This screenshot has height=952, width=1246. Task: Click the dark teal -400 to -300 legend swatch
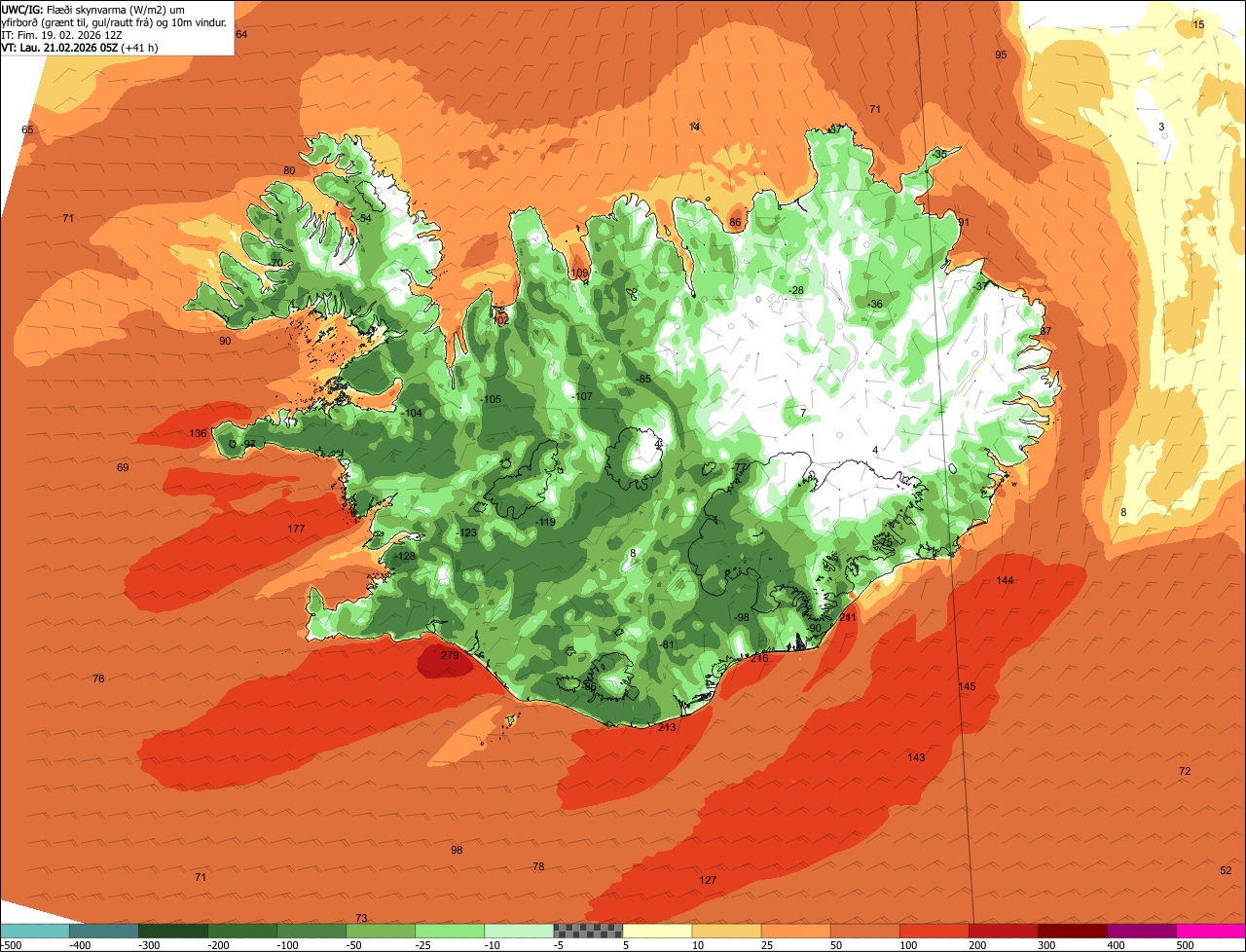point(103,932)
